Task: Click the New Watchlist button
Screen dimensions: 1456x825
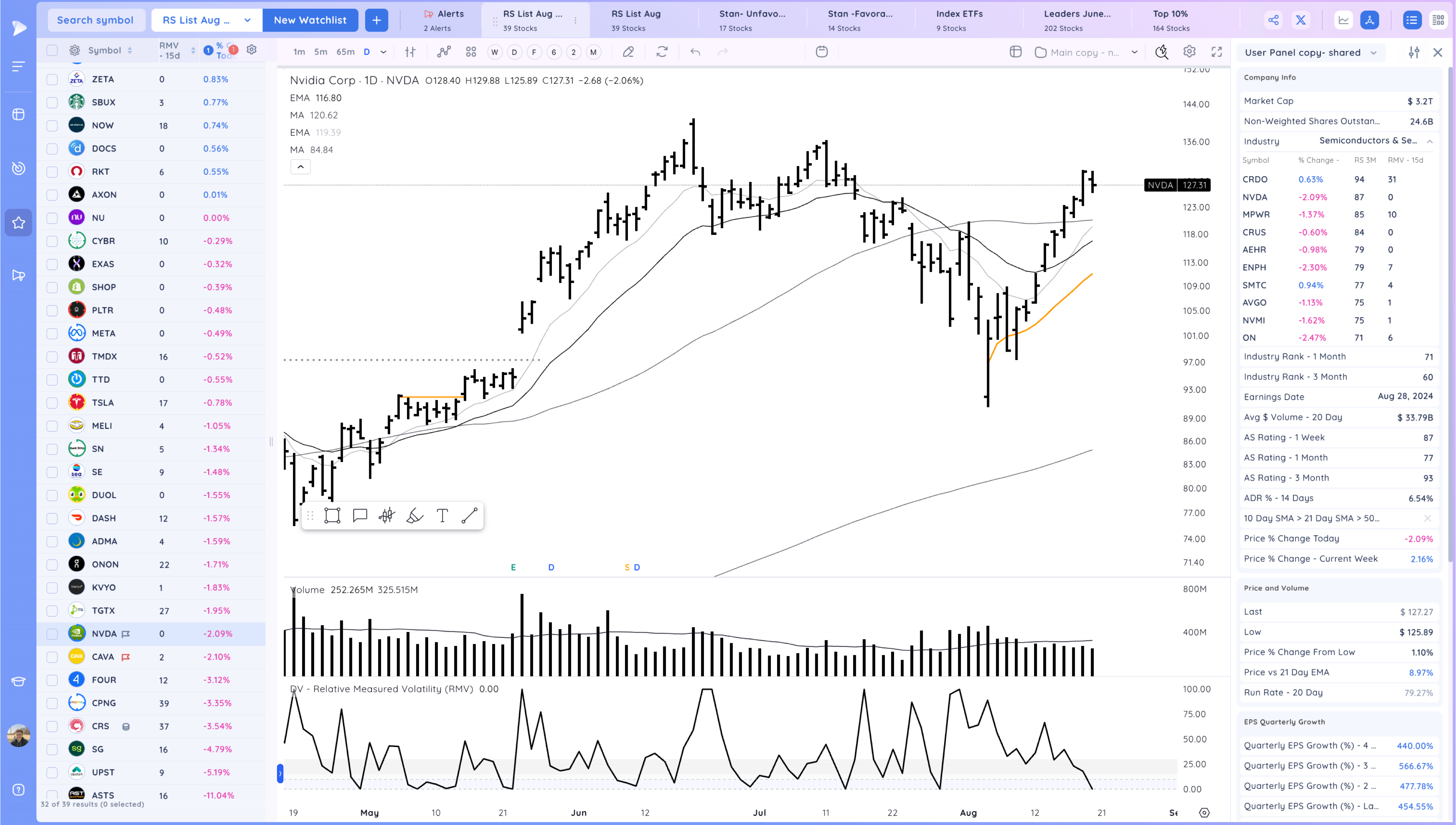Action: click(310, 20)
